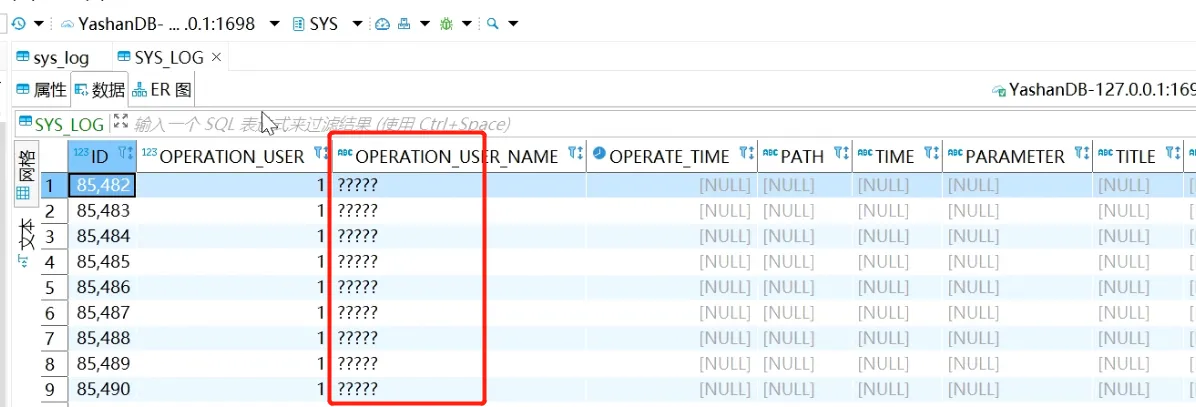The image size is (1196, 407).
Task: Open the dashboard gauge icon
Action: [x=383, y=24]
